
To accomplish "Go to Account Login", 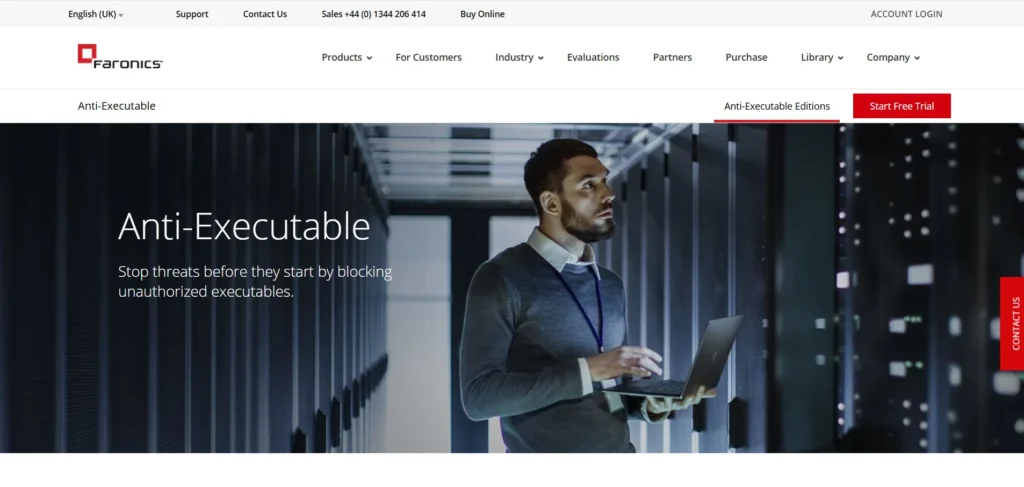I will tap(906, 14).
